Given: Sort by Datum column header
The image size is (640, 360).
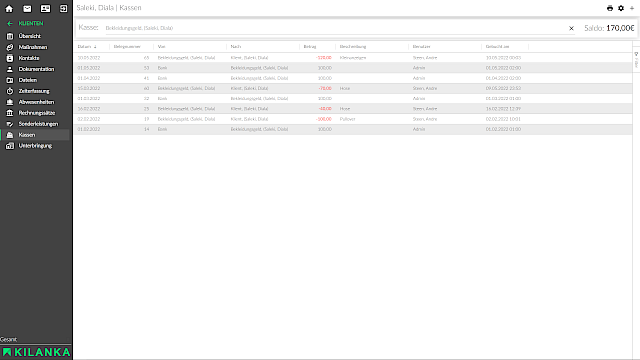Looking at the screenshot, I should pyautogui.click(x=84, y=47).
